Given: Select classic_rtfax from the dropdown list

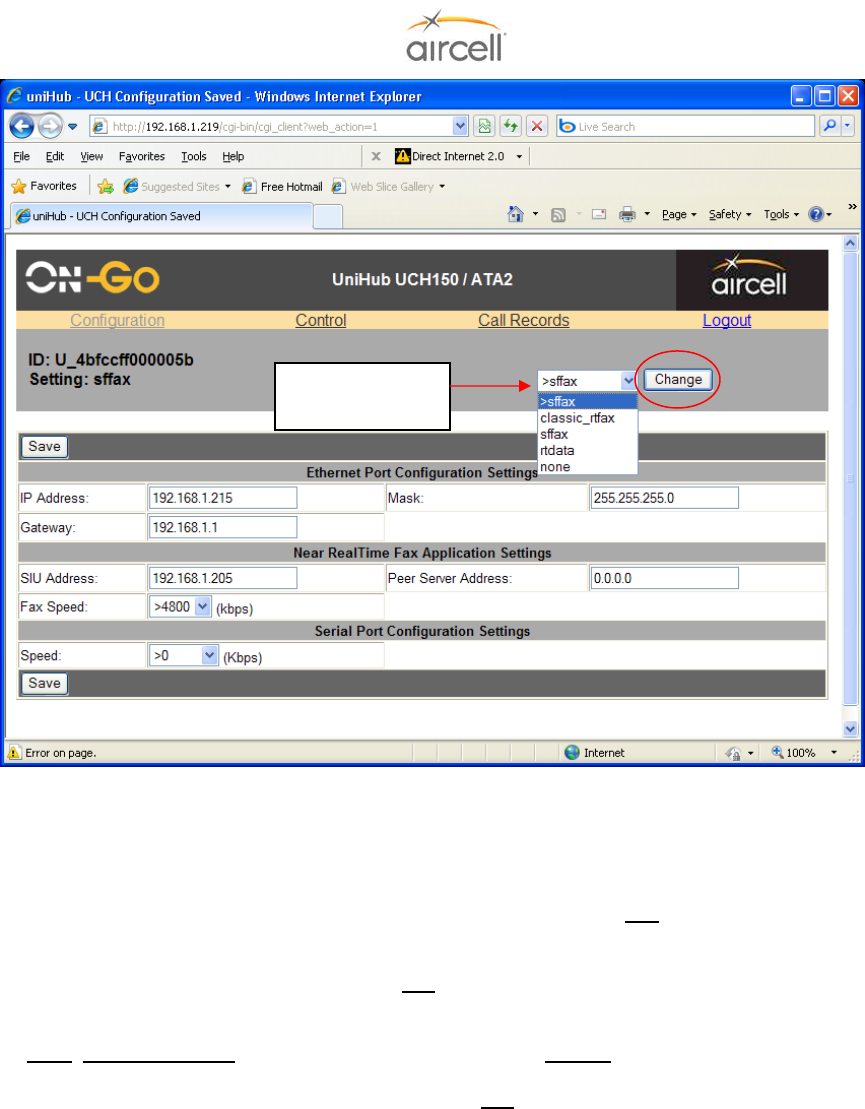Looking at the screenshot, I should pos(587,418).
